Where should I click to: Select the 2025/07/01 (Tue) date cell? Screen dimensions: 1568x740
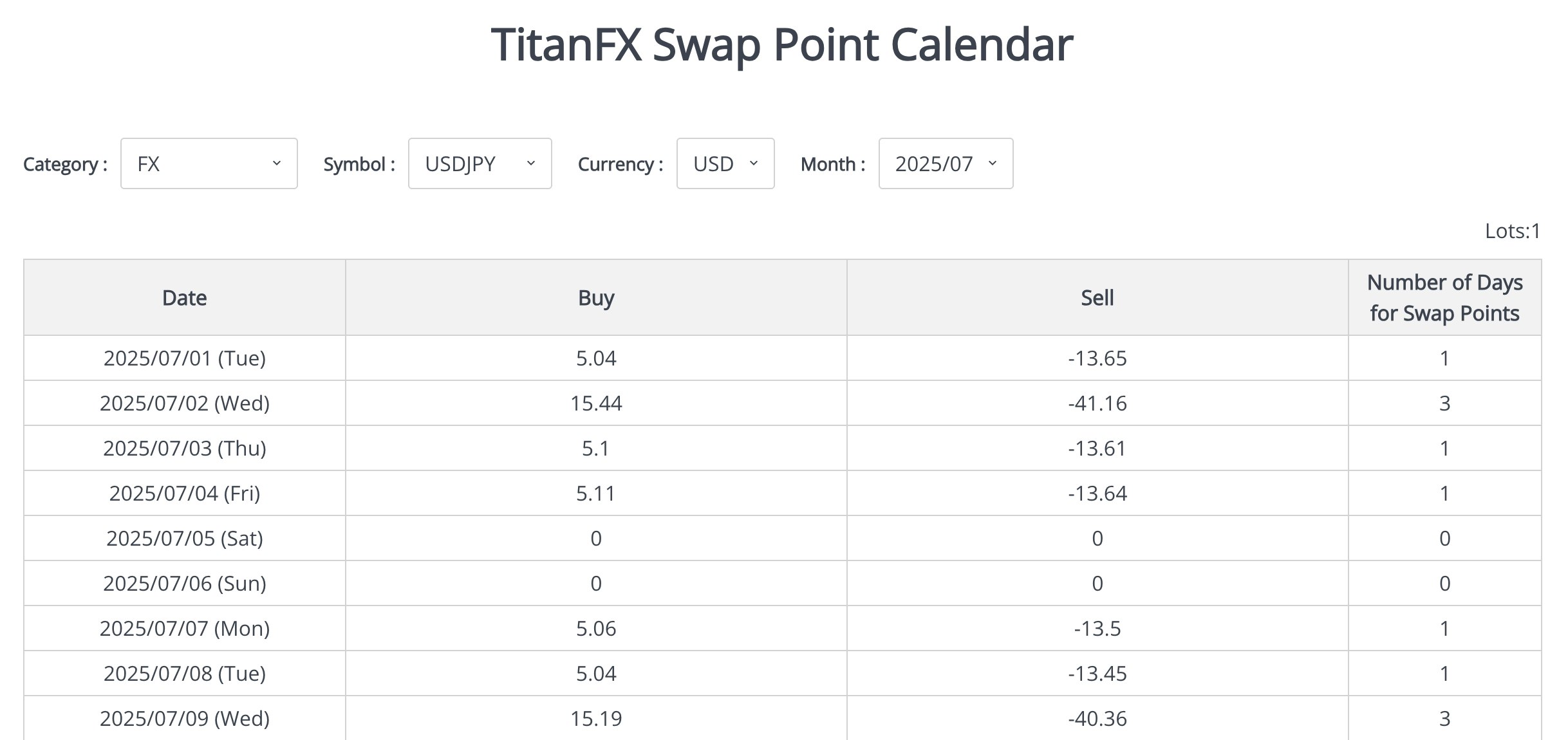[x=184, y=358]
